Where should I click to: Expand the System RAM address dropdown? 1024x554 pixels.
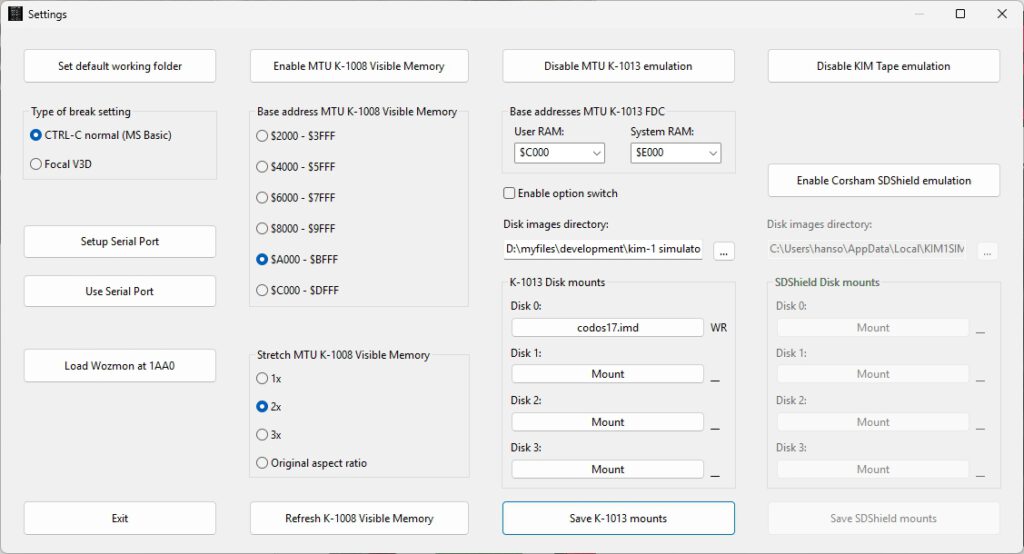pos(676,153)
